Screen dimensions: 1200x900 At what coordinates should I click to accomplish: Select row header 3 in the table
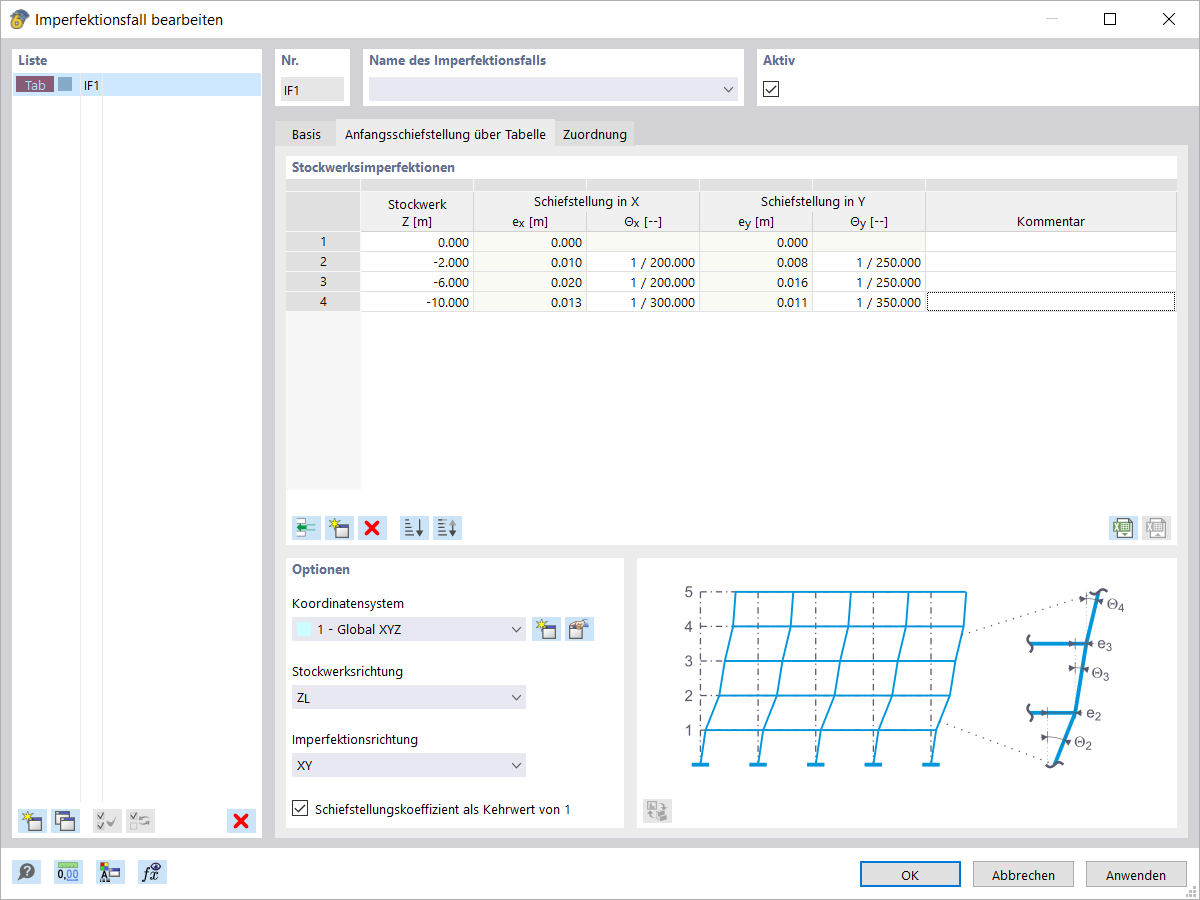[x=323, y=282]
